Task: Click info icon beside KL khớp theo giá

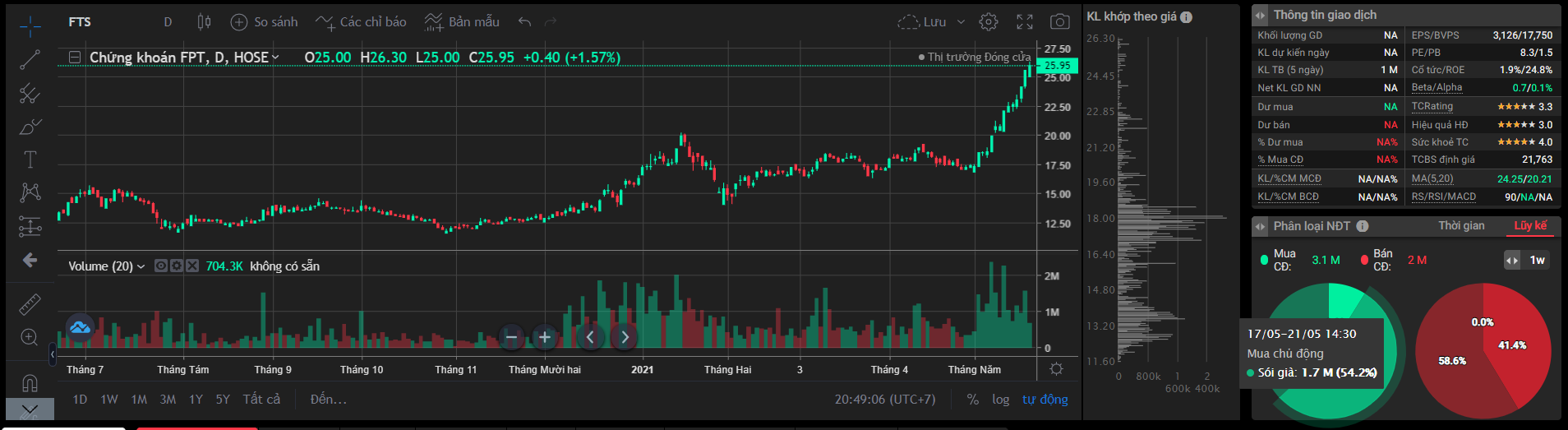Action: point(1186,17)
